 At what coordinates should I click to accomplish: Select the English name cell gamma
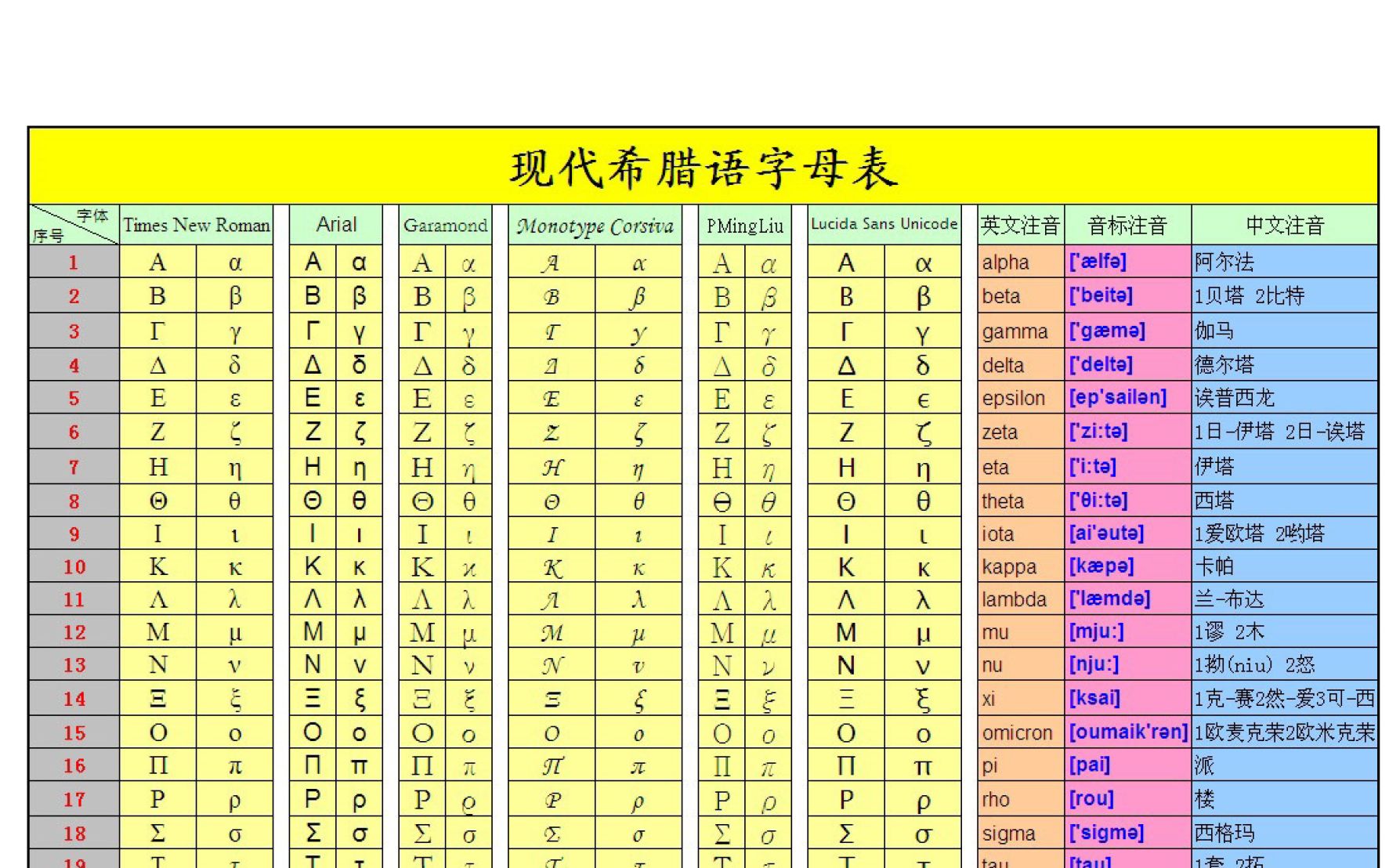[1021, 331]
